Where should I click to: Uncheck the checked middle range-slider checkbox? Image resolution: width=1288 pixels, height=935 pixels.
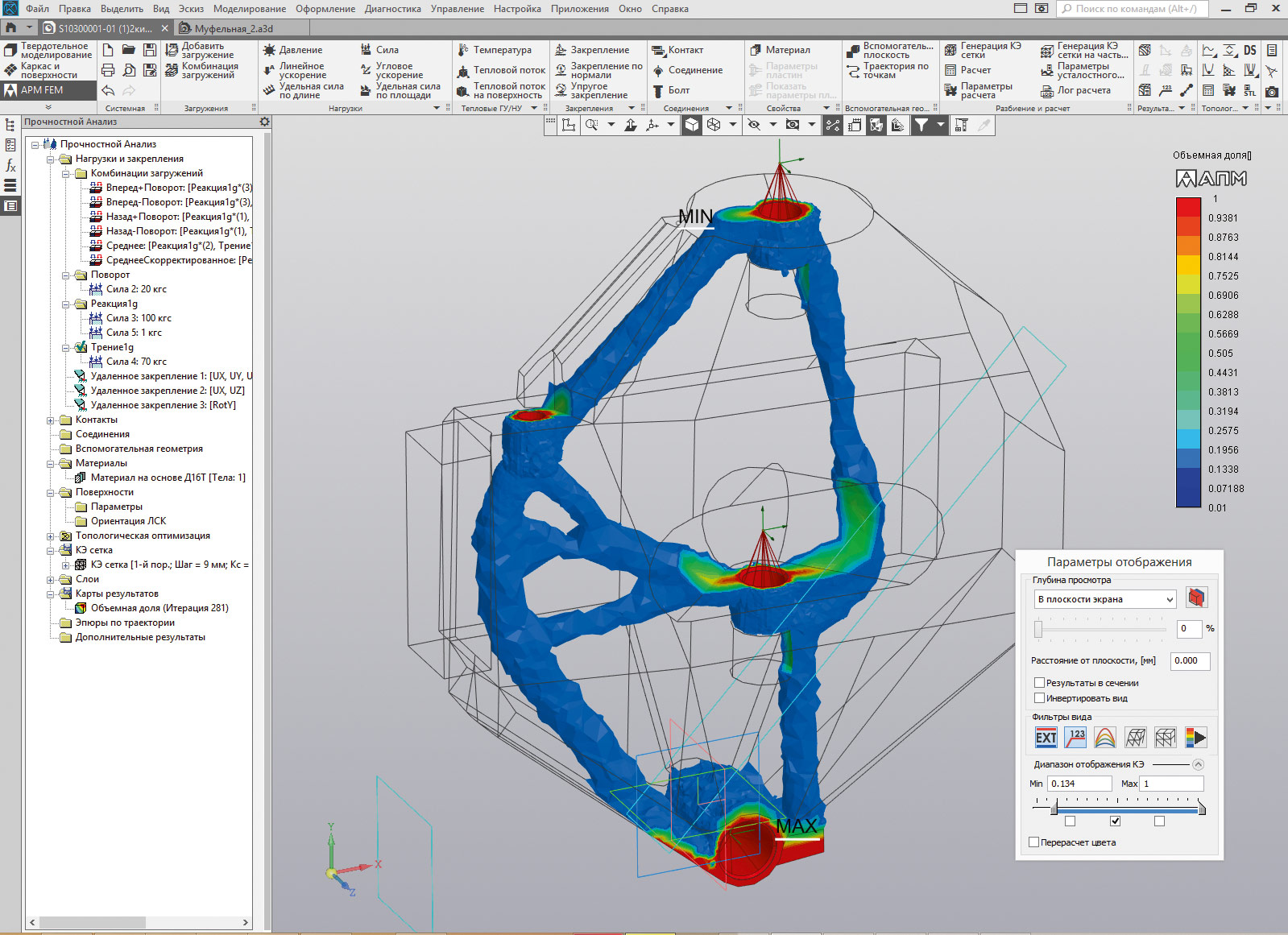1115,821
